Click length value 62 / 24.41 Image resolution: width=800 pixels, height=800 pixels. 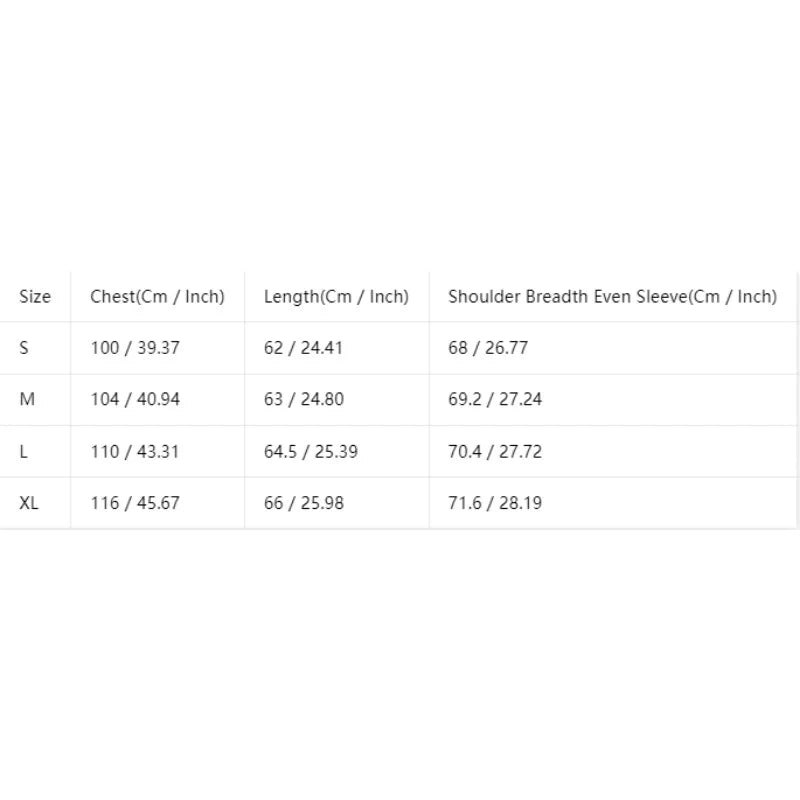(x=303, y=348)
